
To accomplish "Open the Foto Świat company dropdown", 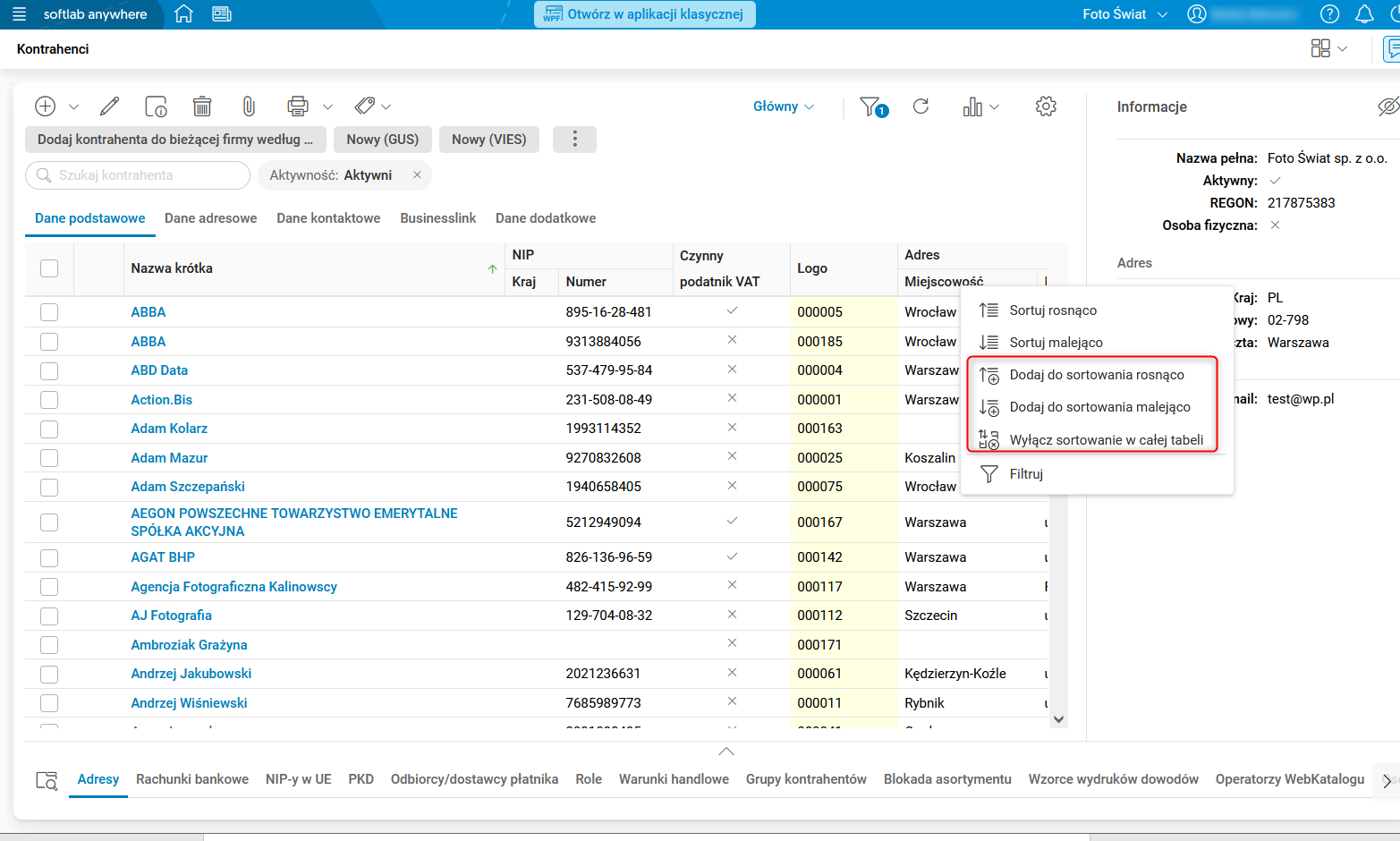I will pos(1124,14).
